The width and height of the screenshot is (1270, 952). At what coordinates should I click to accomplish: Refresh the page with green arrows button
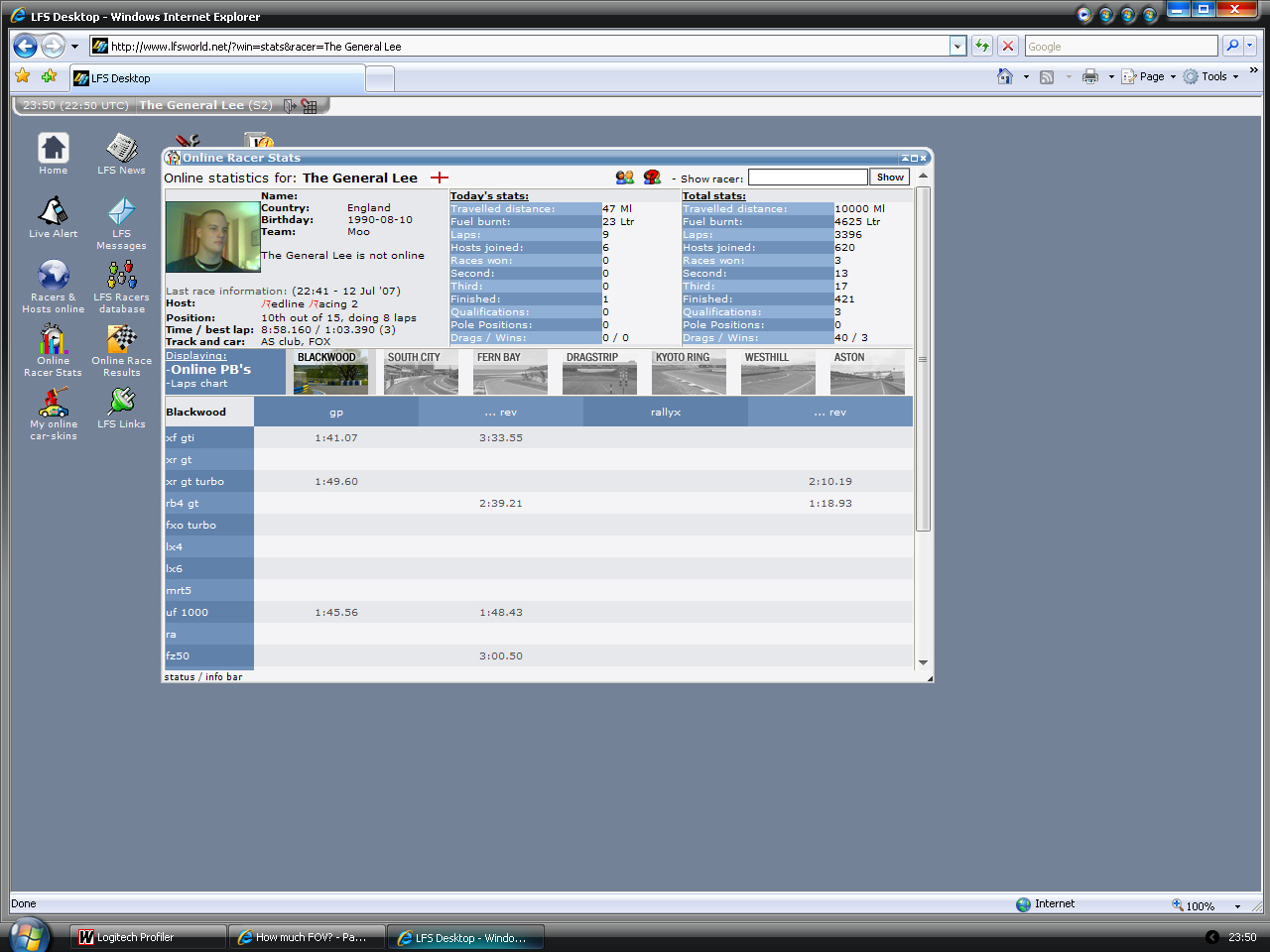(x=981, y=46)
